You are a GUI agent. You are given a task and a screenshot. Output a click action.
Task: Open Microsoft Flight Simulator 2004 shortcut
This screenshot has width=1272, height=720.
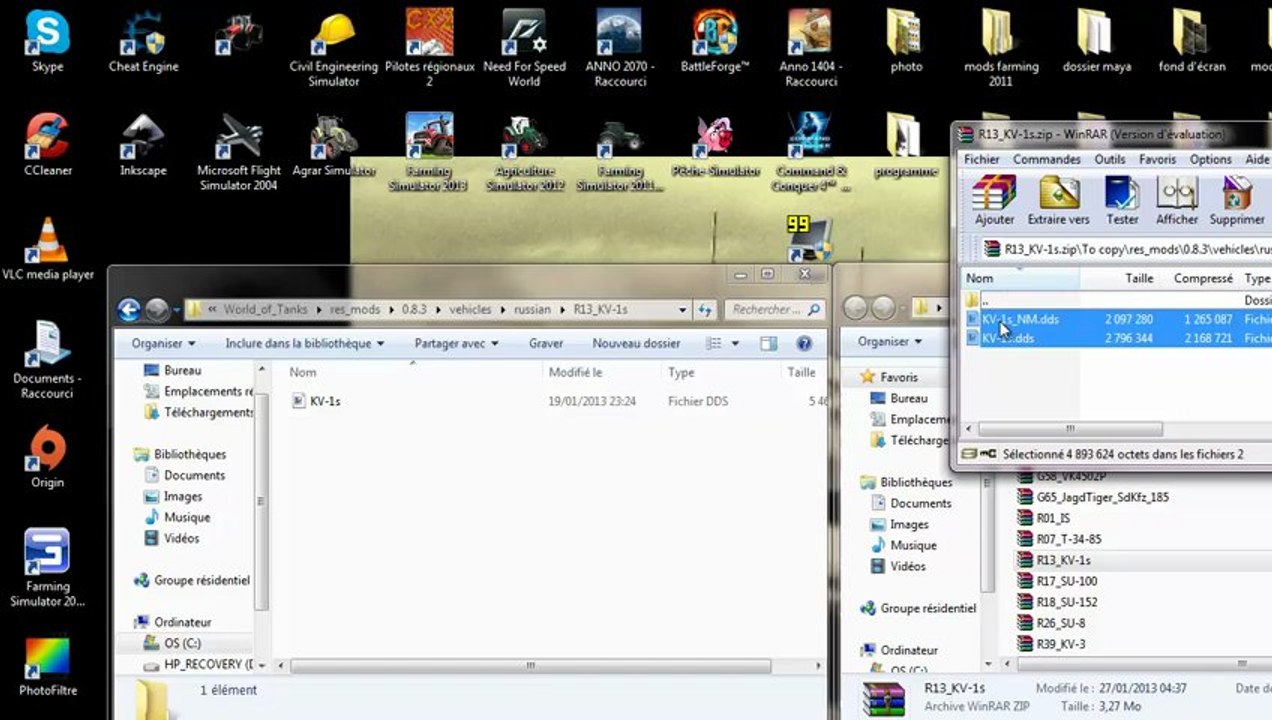pyautogui.click(x=238, y=152)
